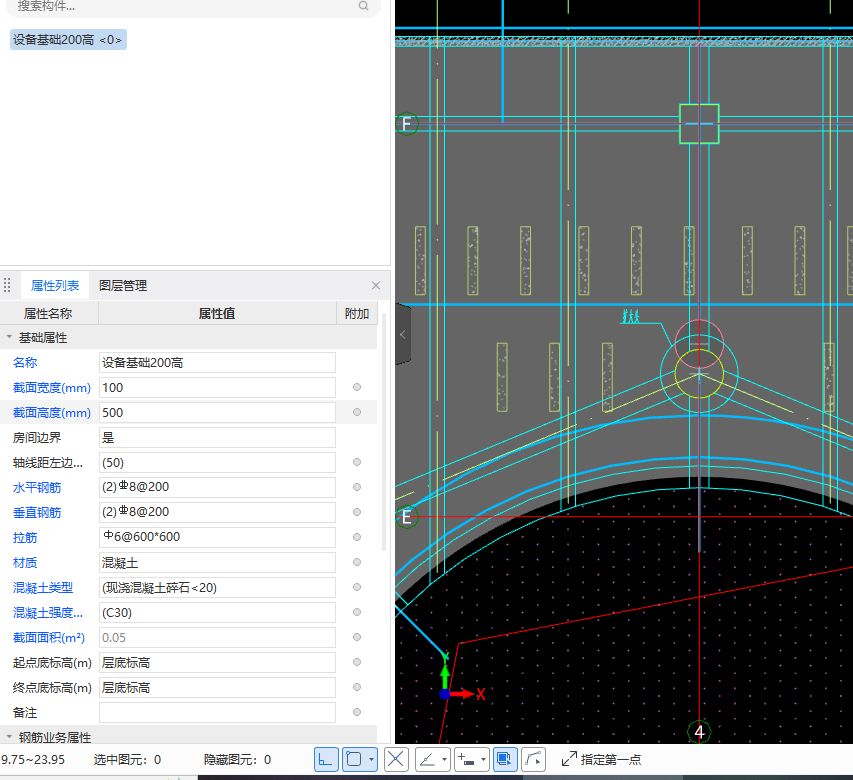The width and height of the screenshot is (853, 780).
Task: Toggle intersection snap X icon
Action: click(396, 759)
